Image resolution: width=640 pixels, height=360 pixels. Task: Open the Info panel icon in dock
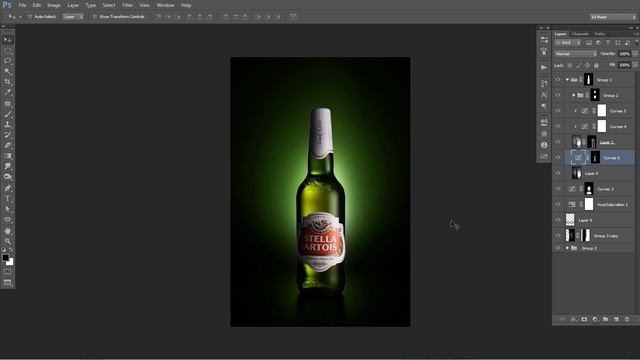point(544,145)
